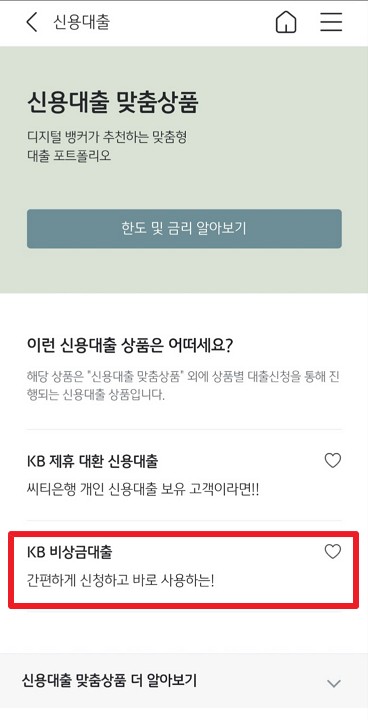
Task: Favorite KB 비상금대출 with heart icon
Action: click(x=333, y=551)
